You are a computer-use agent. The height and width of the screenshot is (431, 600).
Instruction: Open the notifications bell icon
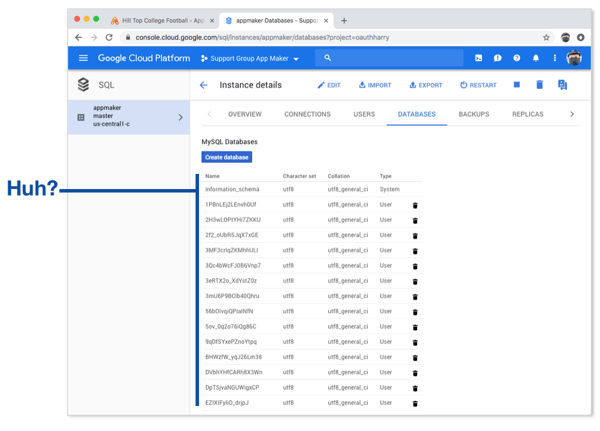pos(536,58)
